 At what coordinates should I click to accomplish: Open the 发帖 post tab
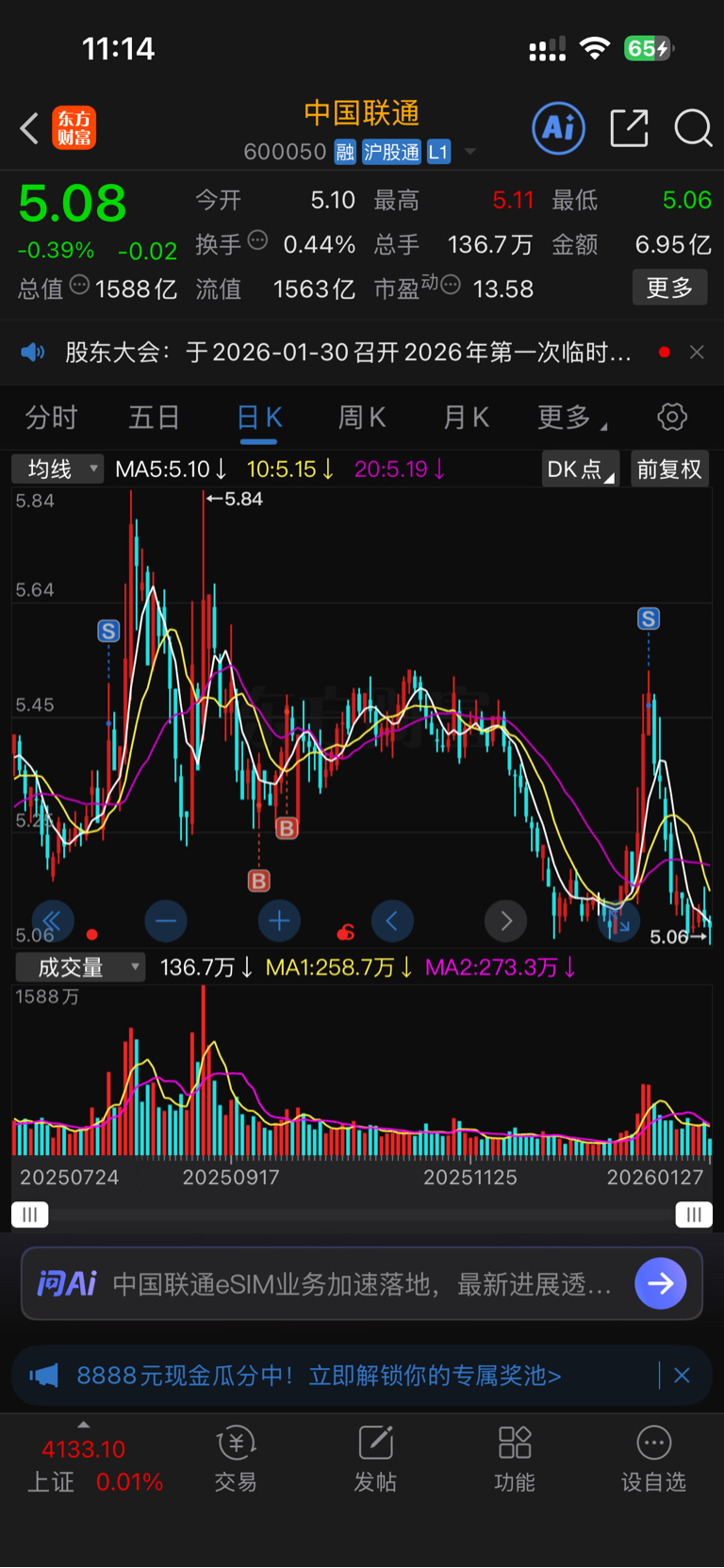pos(375,1459)
